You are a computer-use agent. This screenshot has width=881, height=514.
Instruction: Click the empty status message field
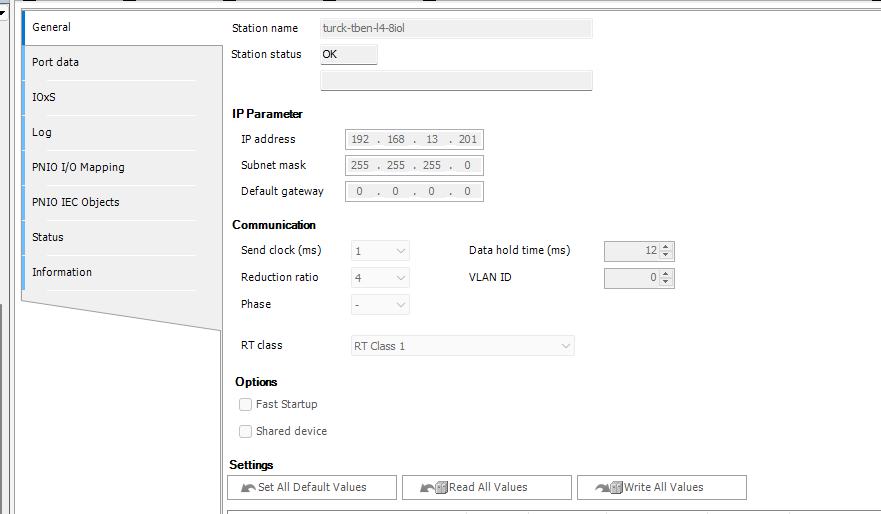(x=456, y=80)
